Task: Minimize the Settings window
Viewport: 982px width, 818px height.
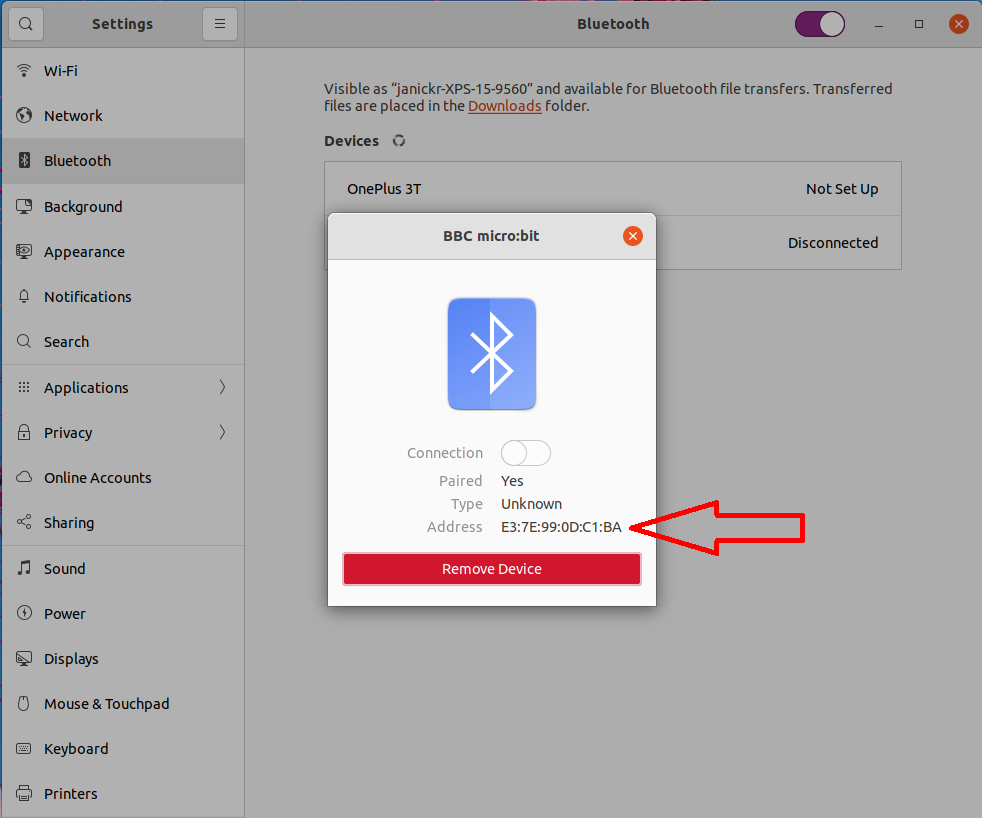Action: pyautogui.click(x=879, y=24)
